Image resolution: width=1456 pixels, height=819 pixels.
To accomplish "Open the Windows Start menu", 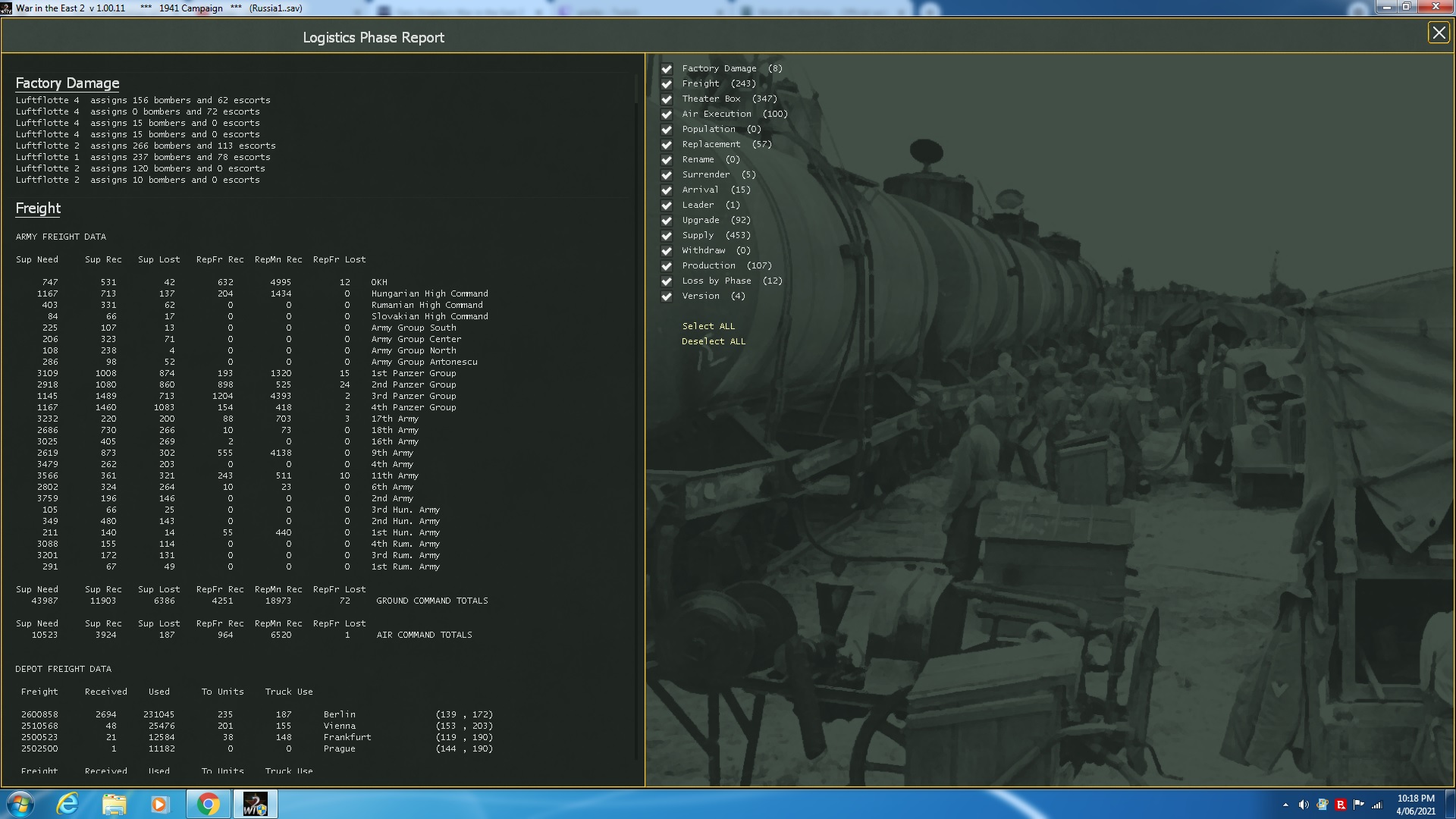I will coord(20,804).
